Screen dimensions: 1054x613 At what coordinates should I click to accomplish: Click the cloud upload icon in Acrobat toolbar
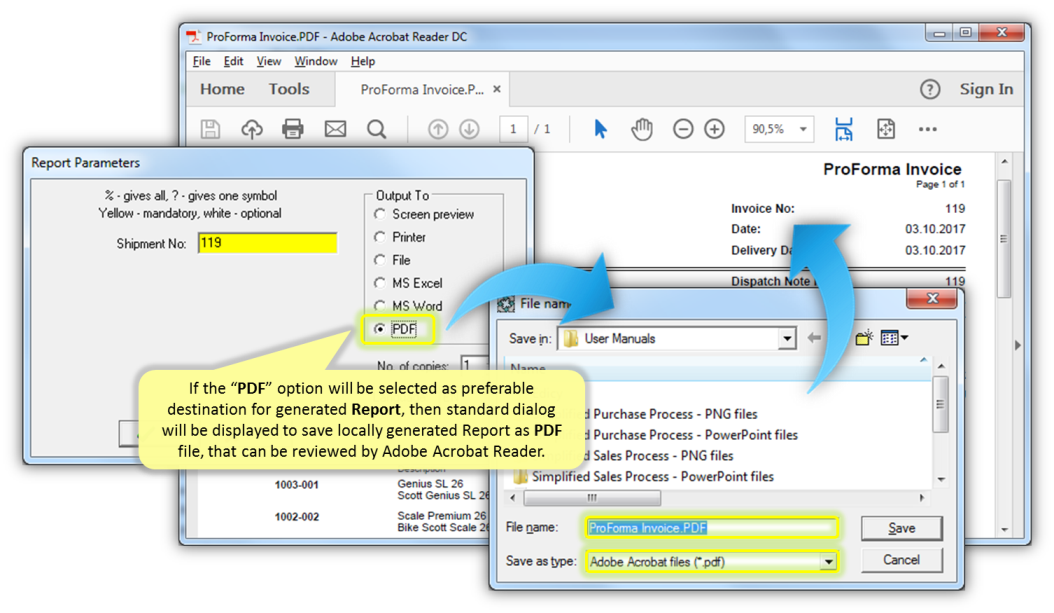[252, 129]
